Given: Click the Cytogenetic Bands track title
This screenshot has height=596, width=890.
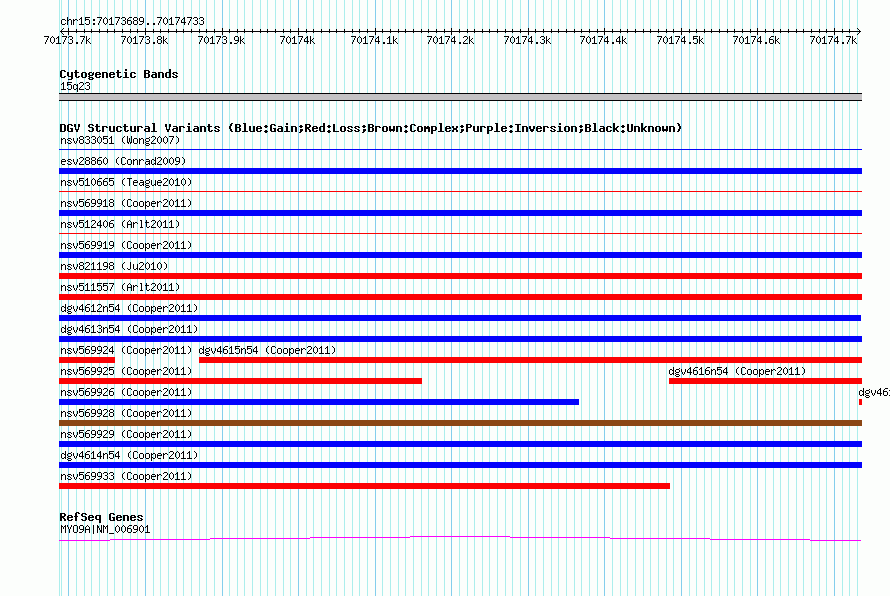Looking at the screenshot, I should tap(119, 74).
